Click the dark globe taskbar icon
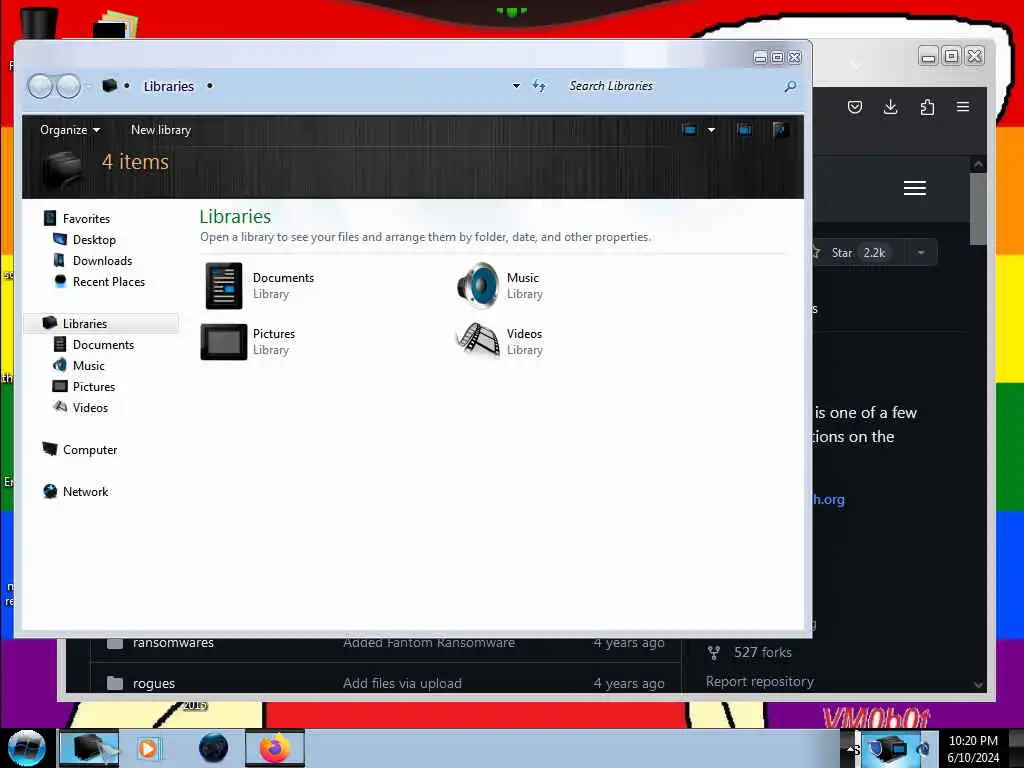Viewport: 1024px width, 768px height. pyautogui.click(x=213, y=748)
